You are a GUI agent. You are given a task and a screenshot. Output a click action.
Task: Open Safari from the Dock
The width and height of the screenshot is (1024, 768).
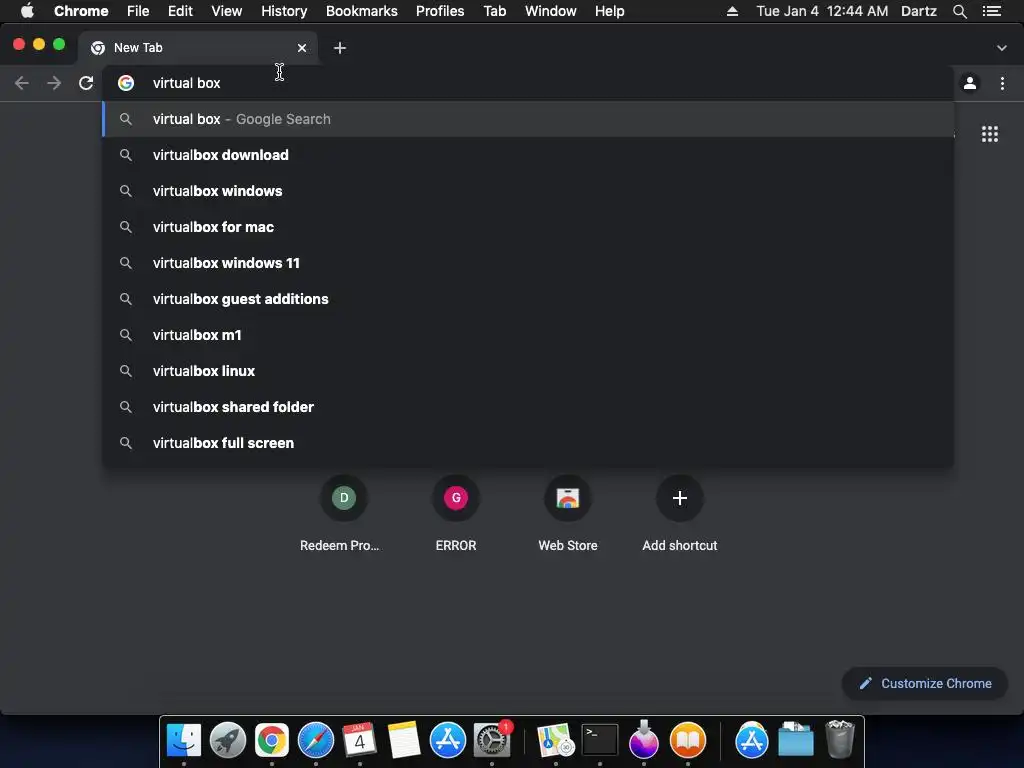click(x=315, y=740)
